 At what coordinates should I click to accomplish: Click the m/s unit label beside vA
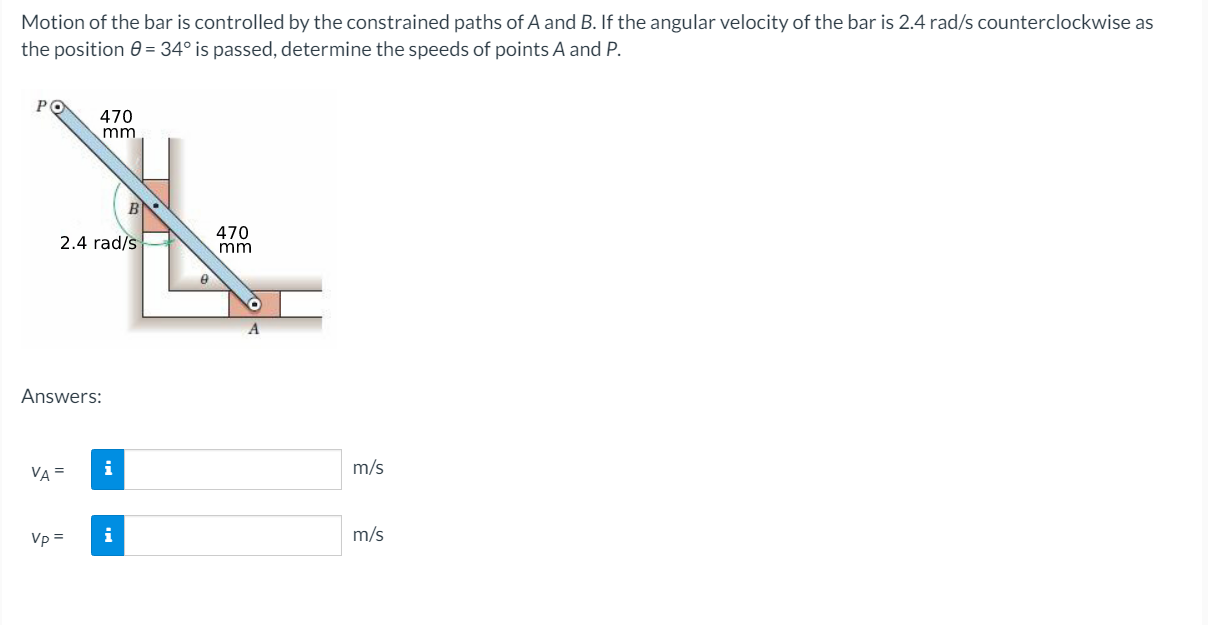367,467
